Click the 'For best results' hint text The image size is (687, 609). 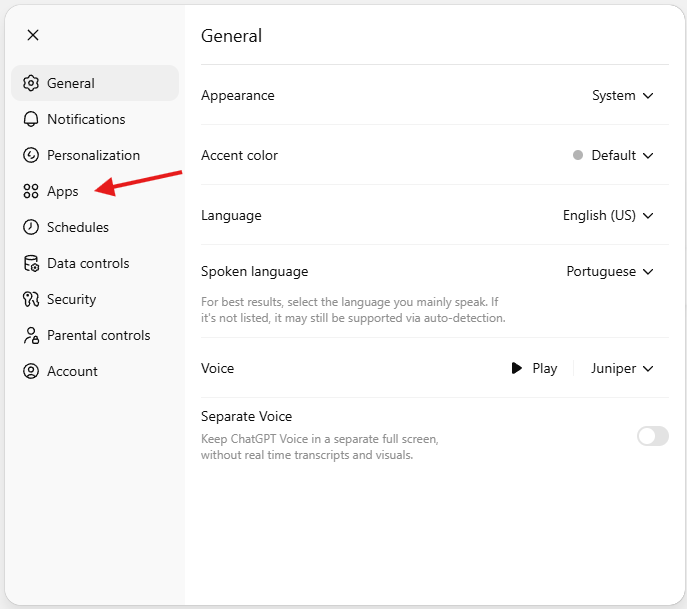tap(353, 310)
